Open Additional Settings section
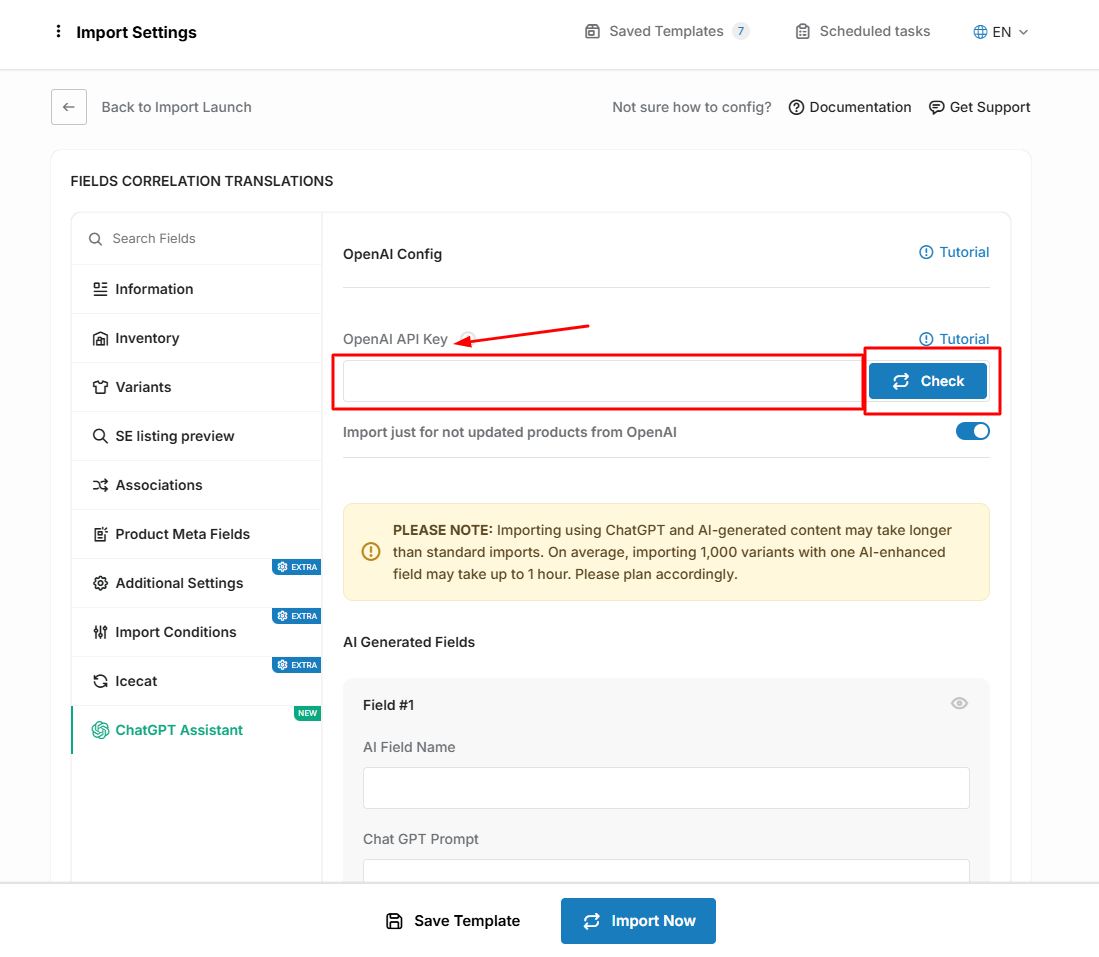Screen dimensions: 1099x957 [x=197, y=584]
